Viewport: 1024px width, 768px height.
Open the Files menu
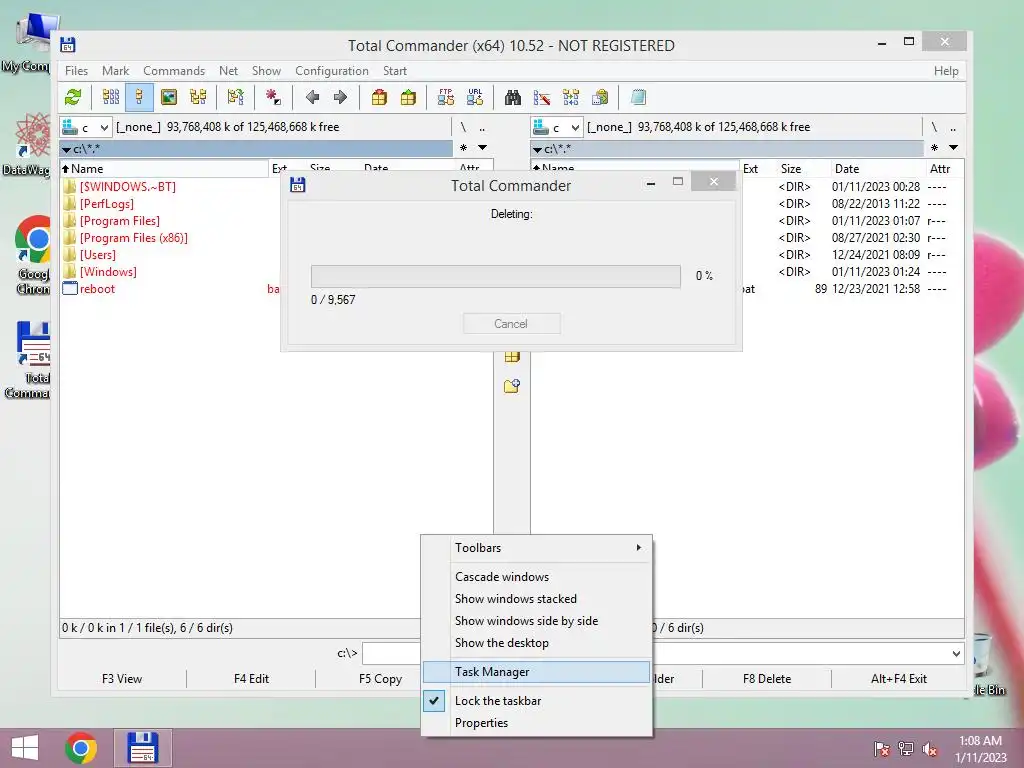click(76, 71)
